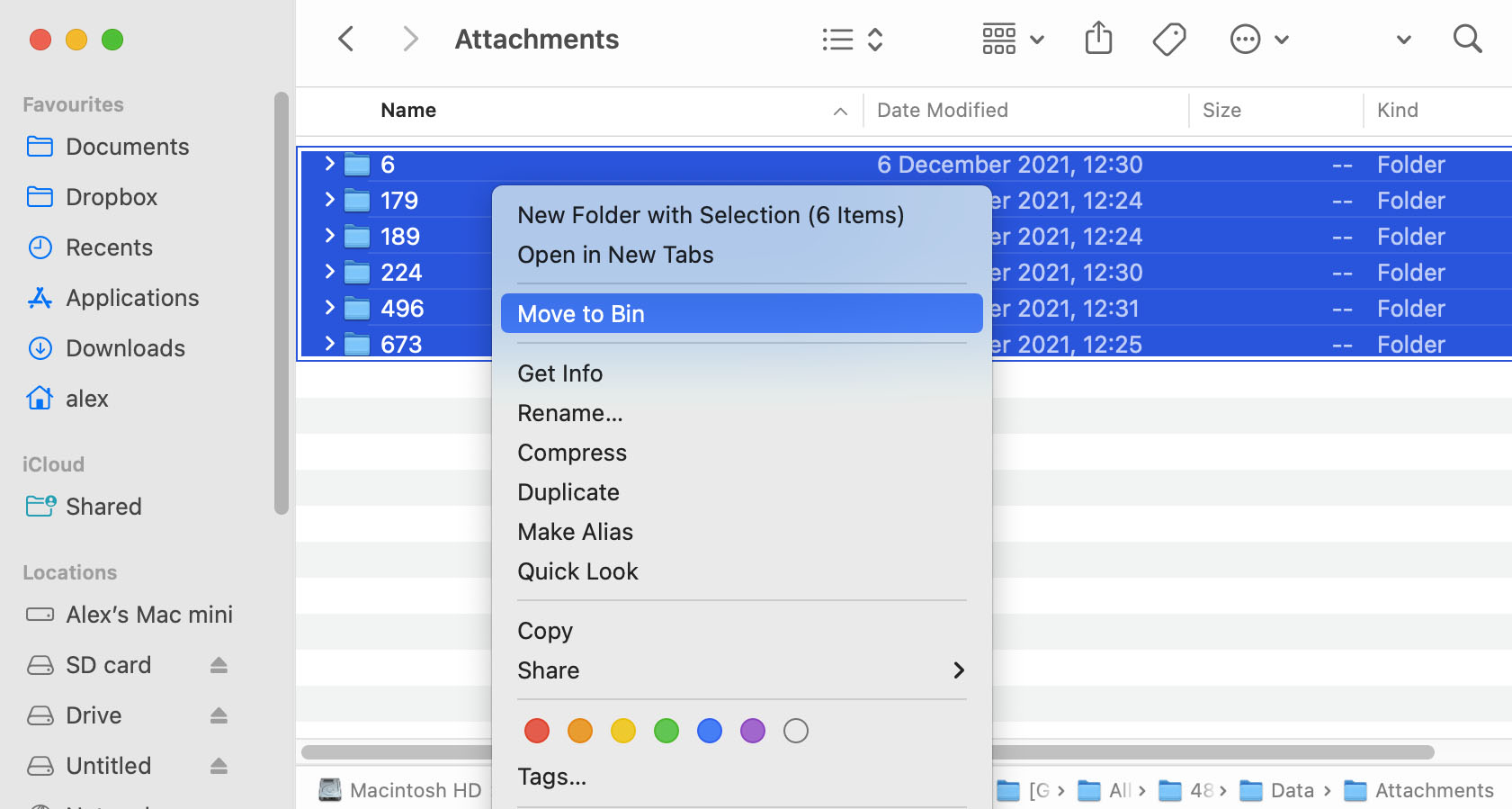Click the Search magnifier icon
Image resolution: width=1512 pixels, height=809 pixels.
point(1467,39)
